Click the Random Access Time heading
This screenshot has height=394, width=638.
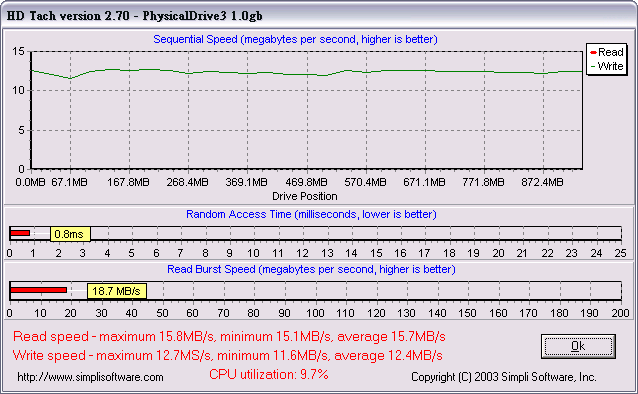[311, 214]
